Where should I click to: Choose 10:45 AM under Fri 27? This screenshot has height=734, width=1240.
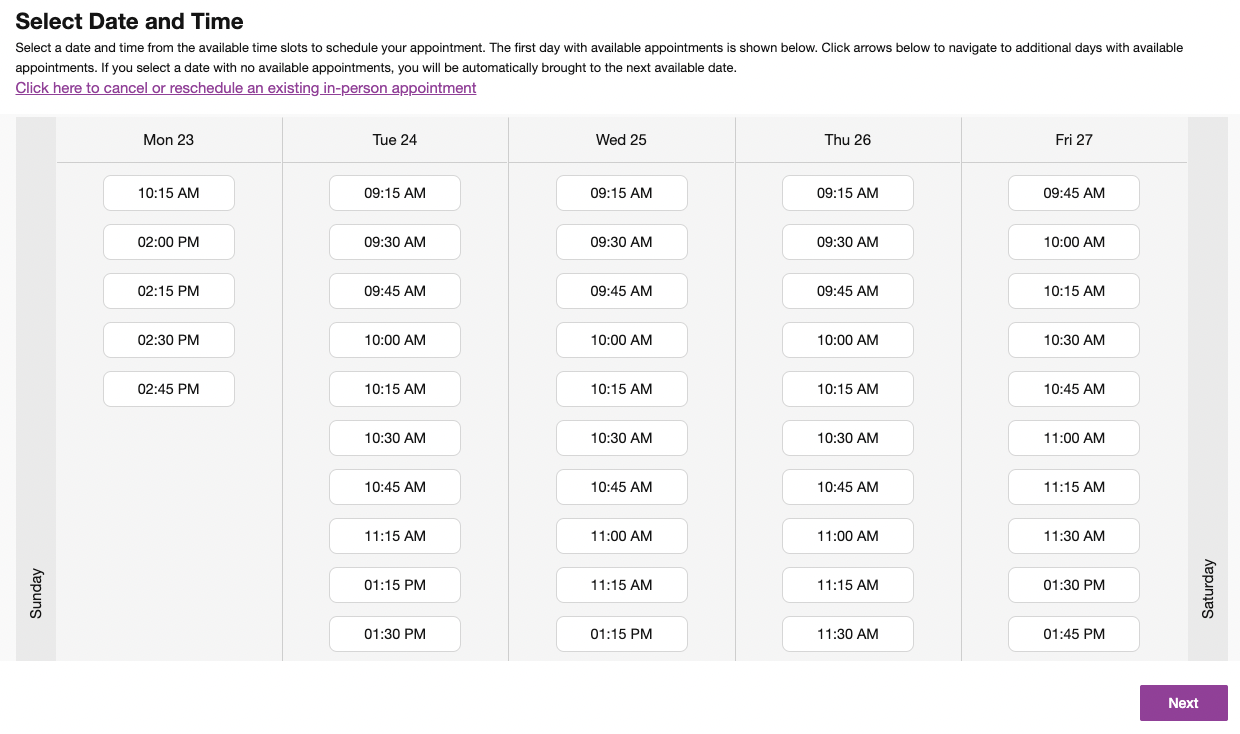pyautogui.click(x=1074, y=389)
